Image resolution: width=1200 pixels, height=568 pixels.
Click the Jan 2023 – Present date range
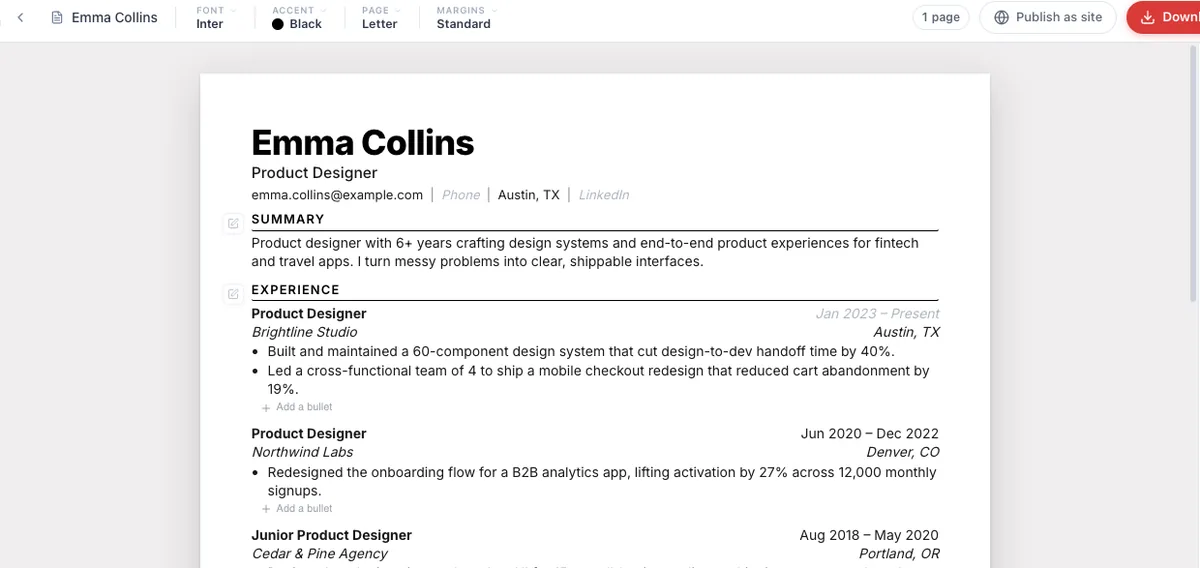877,314
